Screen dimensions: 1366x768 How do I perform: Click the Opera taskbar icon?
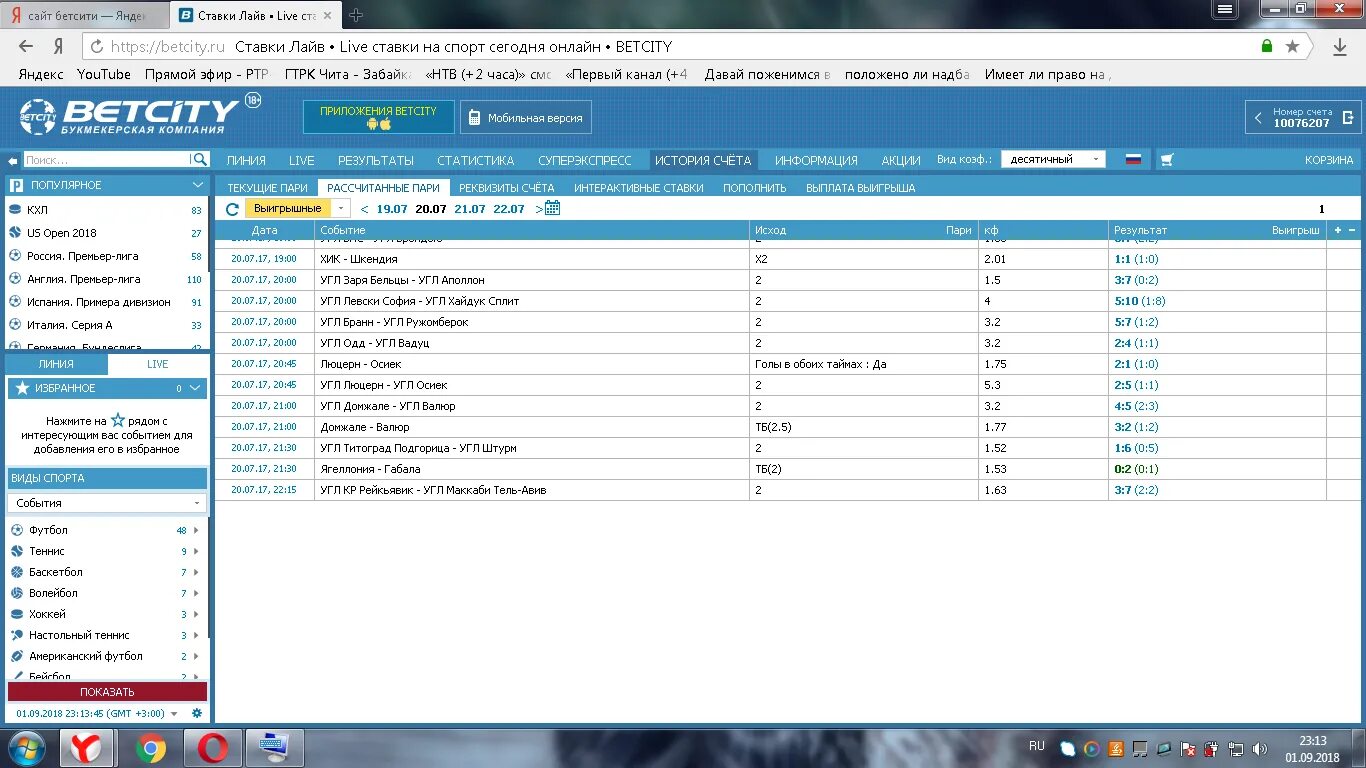click(213, 748)
